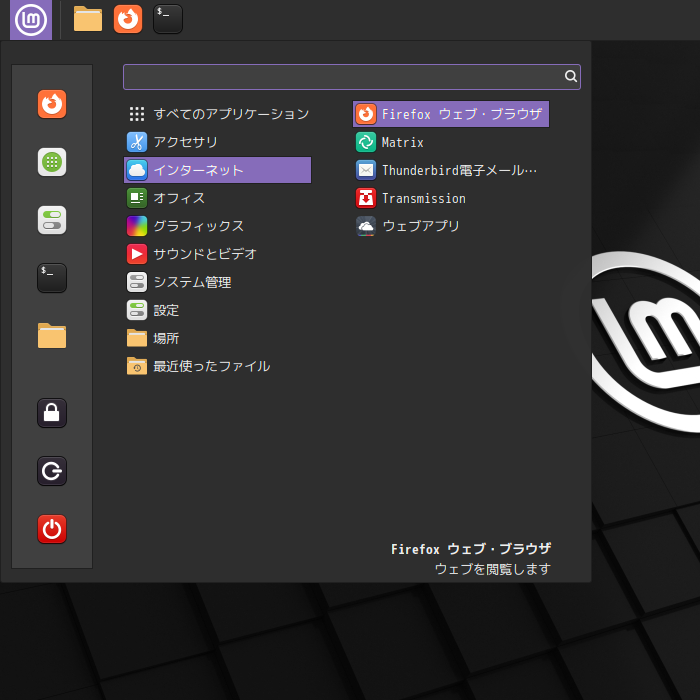Open Files from the top panel

coord(88,19)
